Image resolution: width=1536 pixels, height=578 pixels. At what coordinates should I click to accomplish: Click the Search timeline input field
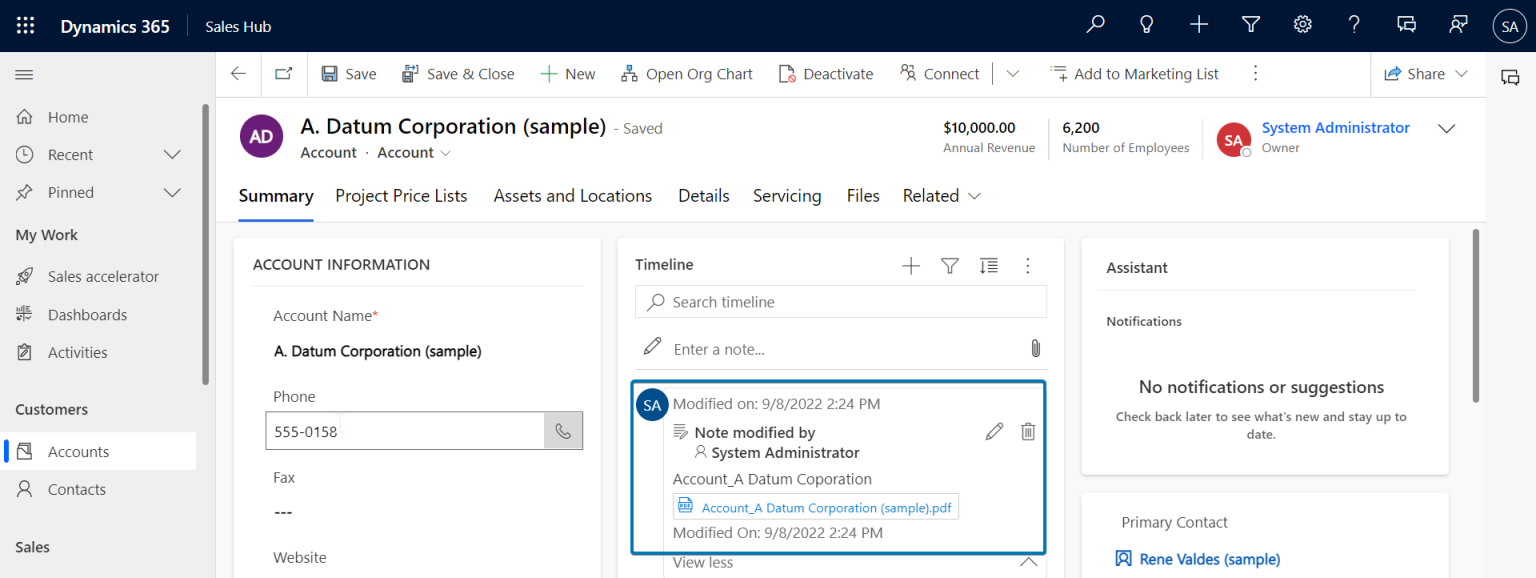tap(840, 301)
